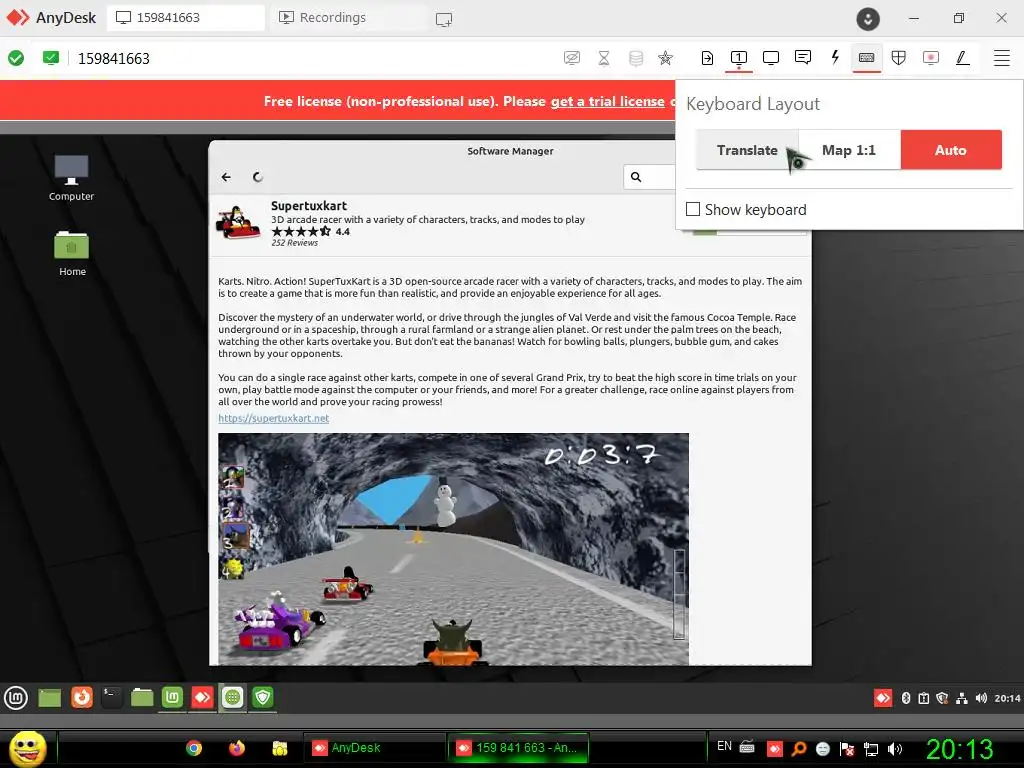Click the crossed-out monitor privacy icon
This screenshot has height=768, width=1024.
(x=571, y=58)
